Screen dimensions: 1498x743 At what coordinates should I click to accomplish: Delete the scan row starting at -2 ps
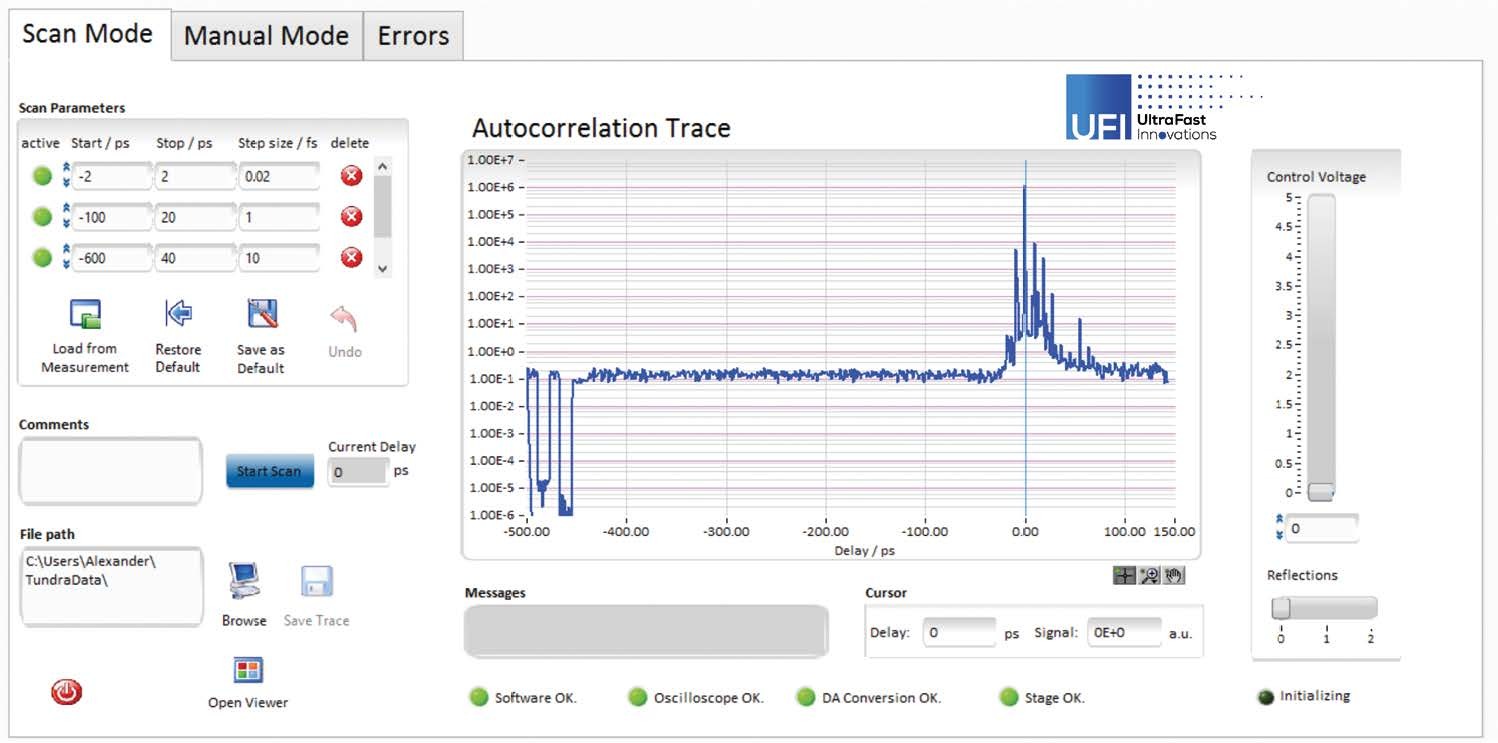(x=351, y=176)
